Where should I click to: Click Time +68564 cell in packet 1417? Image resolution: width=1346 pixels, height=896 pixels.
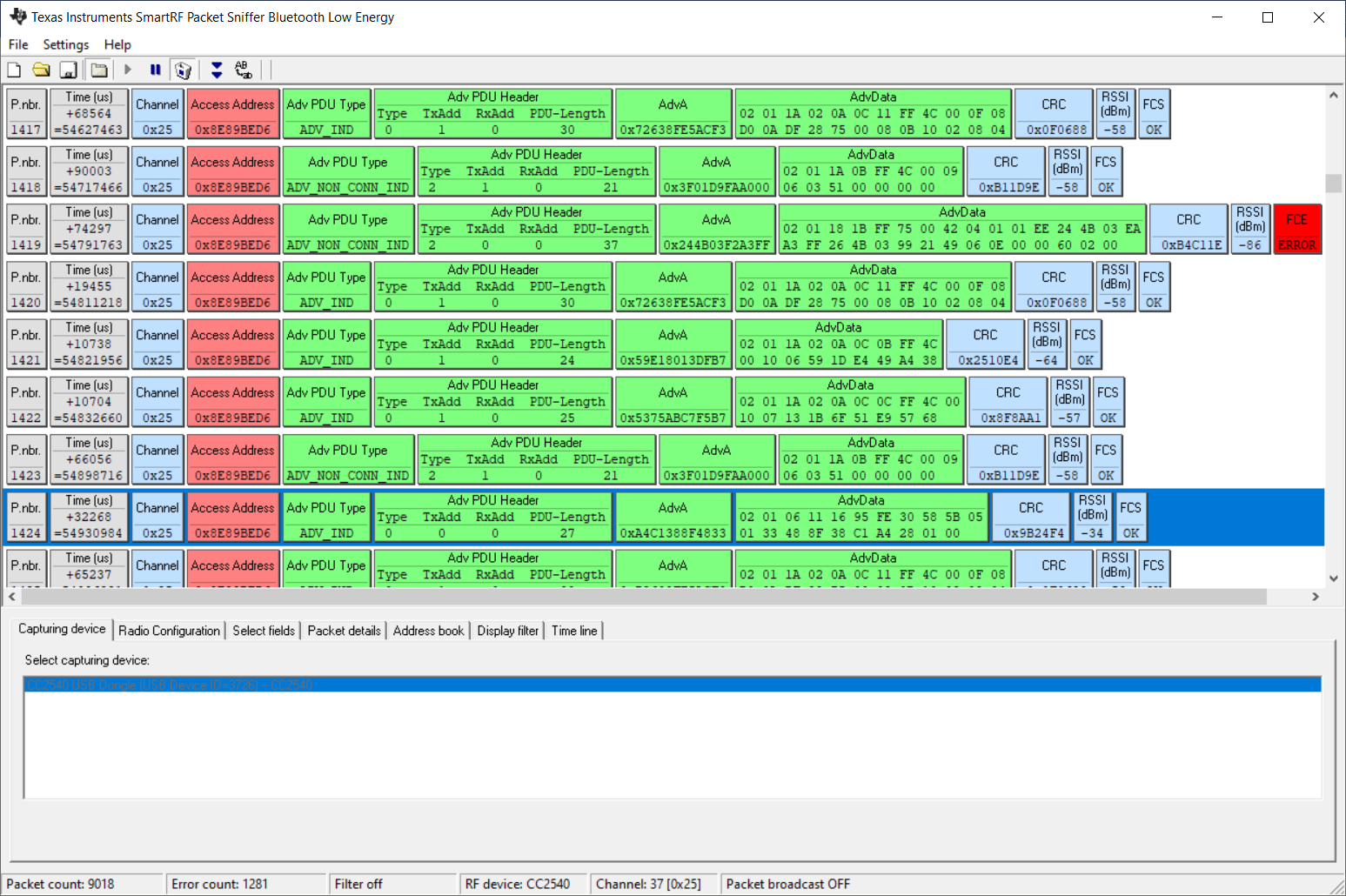pos(89,114)
